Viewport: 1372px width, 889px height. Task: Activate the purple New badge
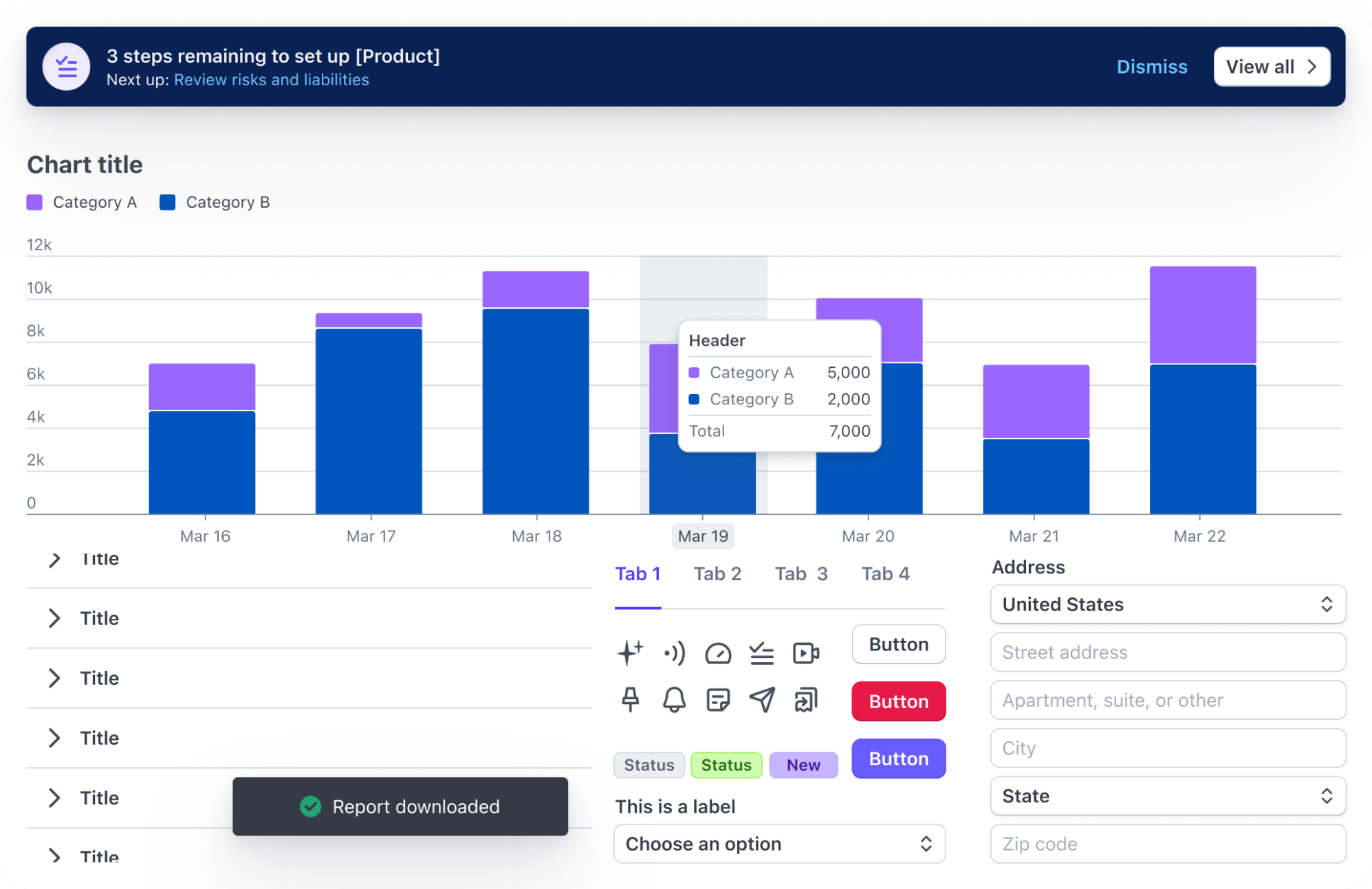(x=803, y=765)
